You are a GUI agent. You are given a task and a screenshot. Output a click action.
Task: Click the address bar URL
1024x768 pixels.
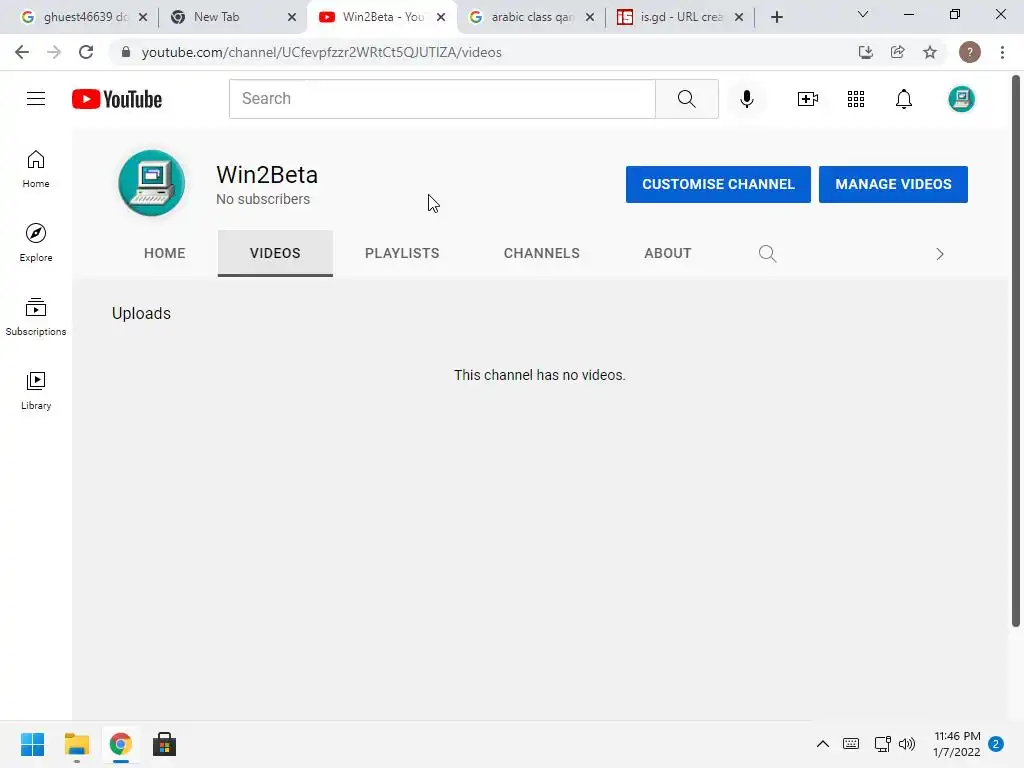[x=321, y=52]
